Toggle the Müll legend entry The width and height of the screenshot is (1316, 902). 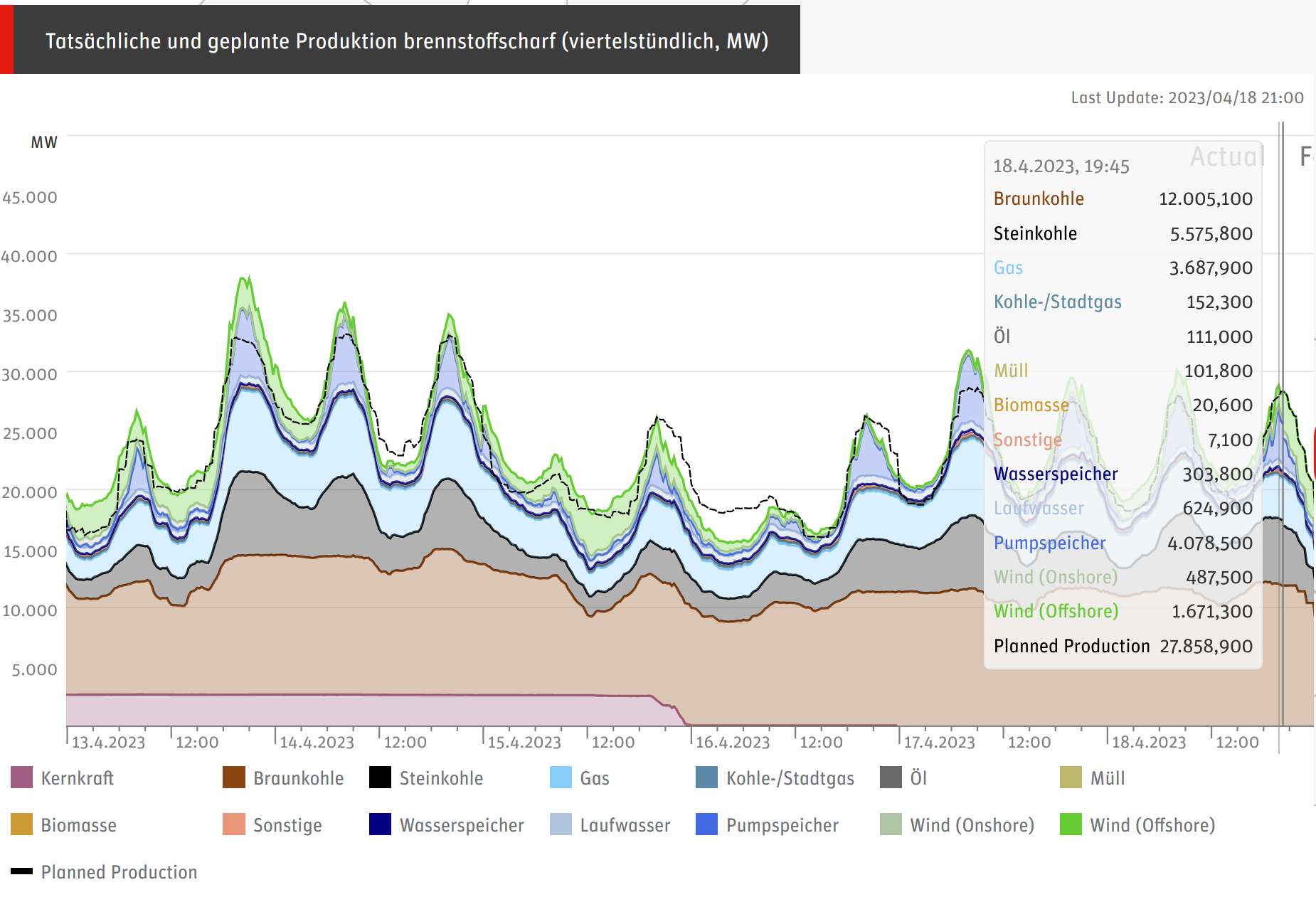(x=1093, y=778)
